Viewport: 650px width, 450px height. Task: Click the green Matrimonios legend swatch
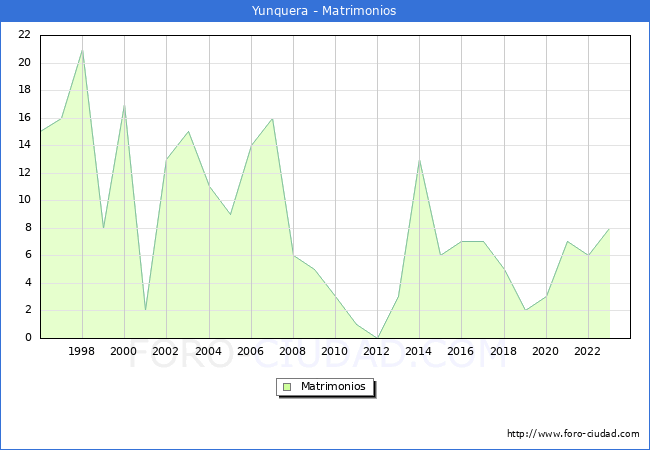pyautogui.click(x=287, y=387)
